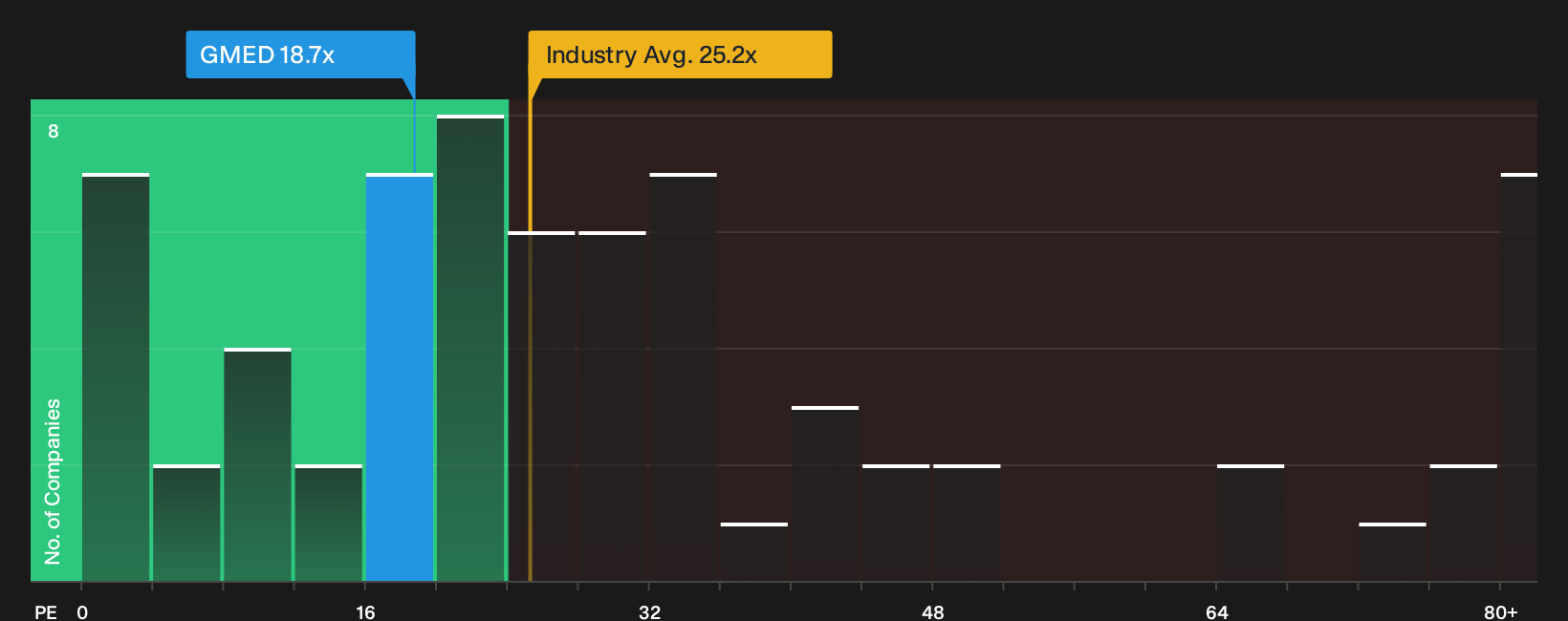The height and width of the screenshot is (621, 1568).
Task: Click the first green bar at PE 0
Action: [x=116, y=377]
